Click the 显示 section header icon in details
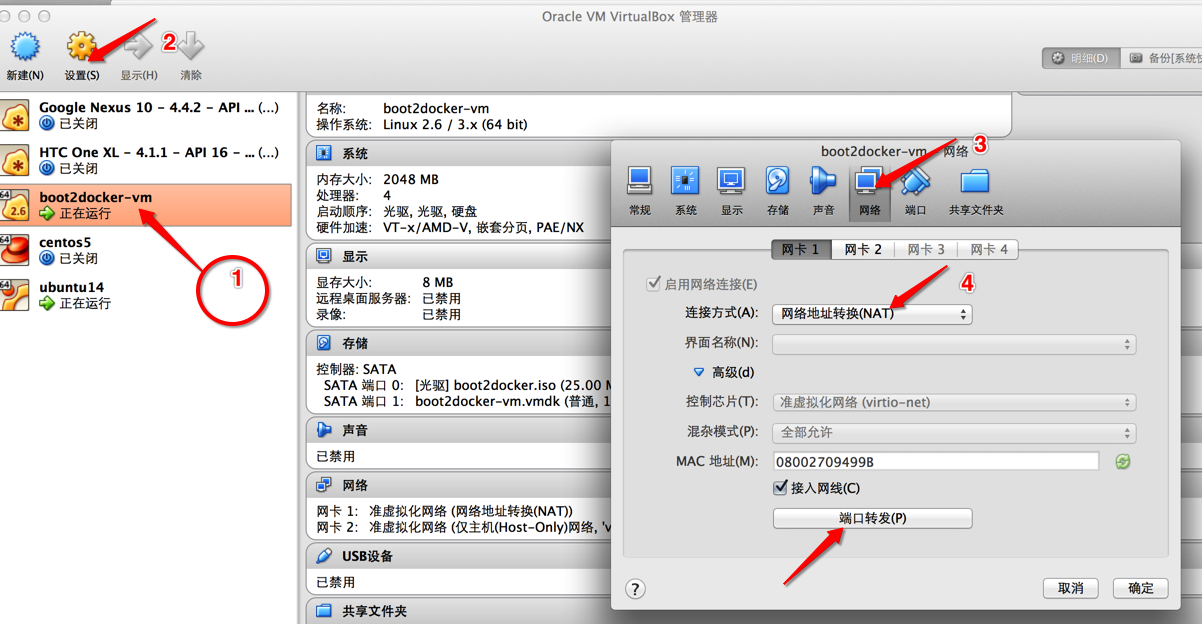Image resolution: width=1202 pixels, height=624 pixels. 324,257
